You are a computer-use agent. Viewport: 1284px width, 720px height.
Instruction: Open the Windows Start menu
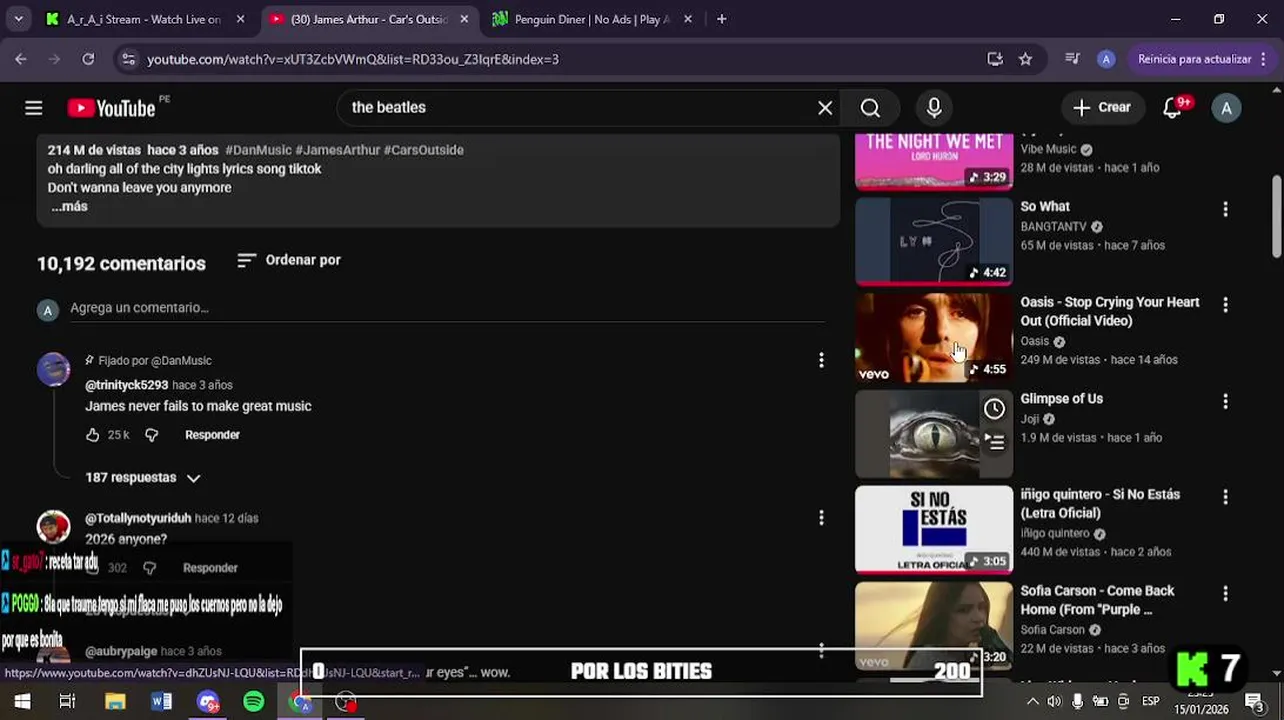click(21, 702)
